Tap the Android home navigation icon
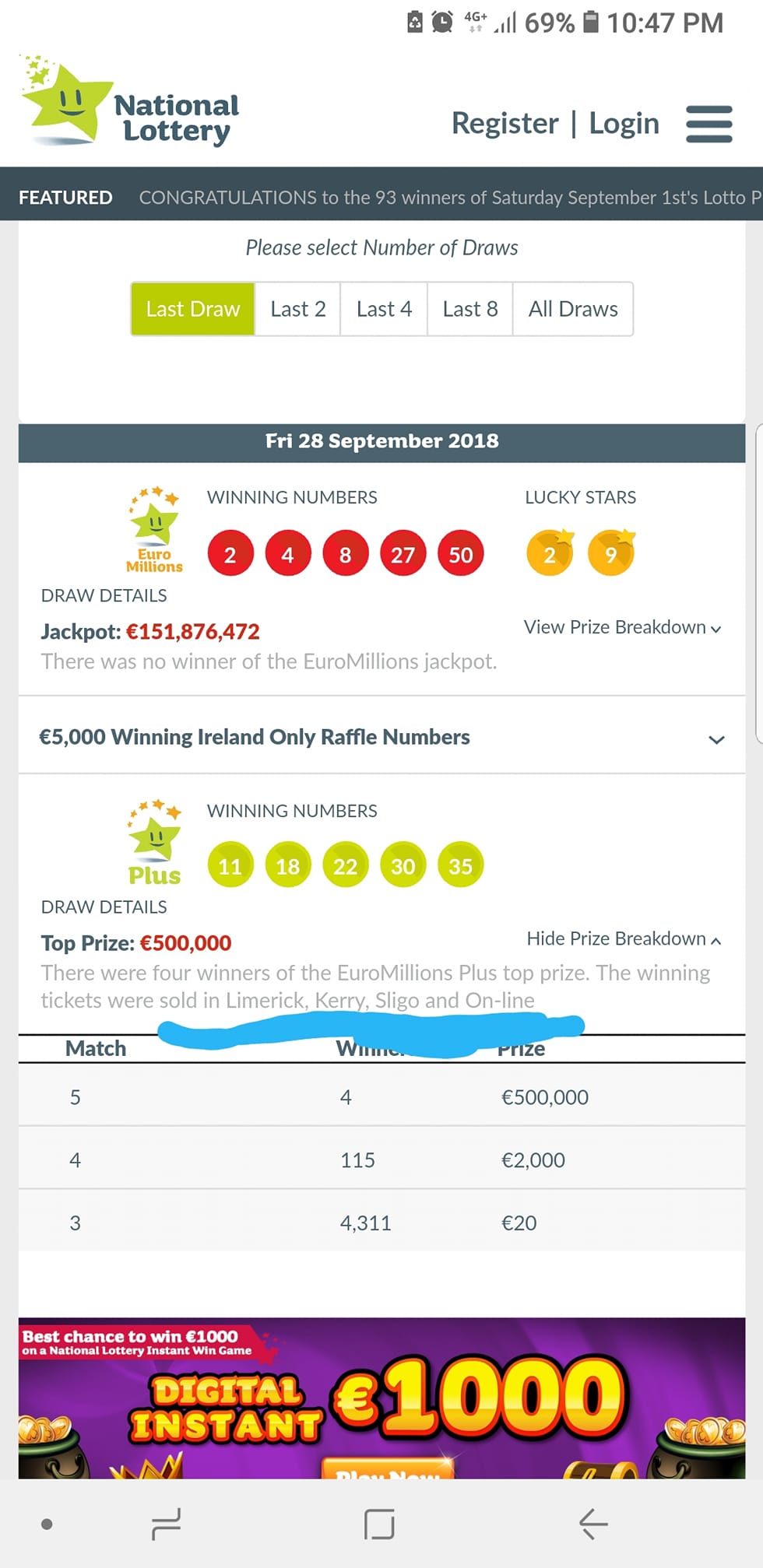The width and height of the screenshot is (763, 1568). (379, 1524)
